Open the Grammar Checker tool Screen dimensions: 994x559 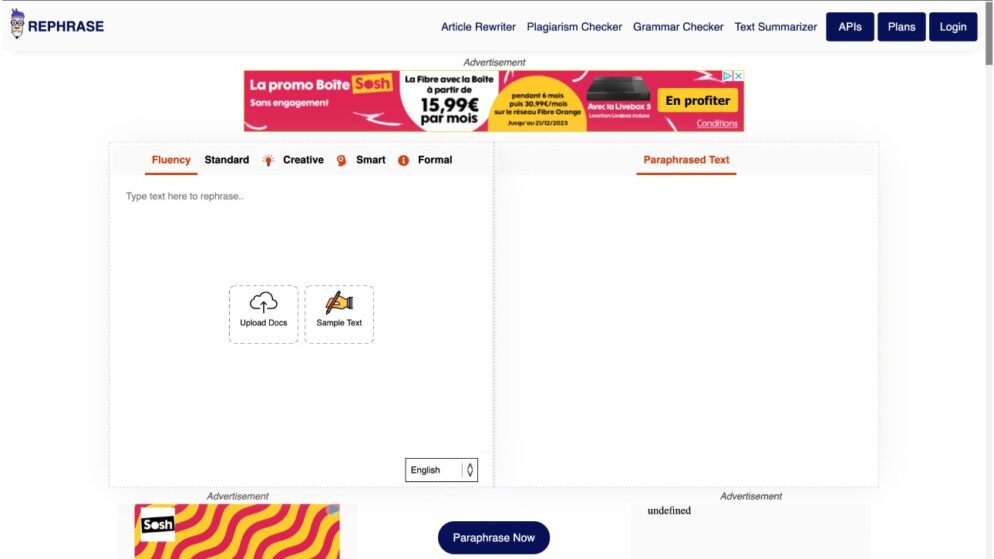(x=678, y=27)
